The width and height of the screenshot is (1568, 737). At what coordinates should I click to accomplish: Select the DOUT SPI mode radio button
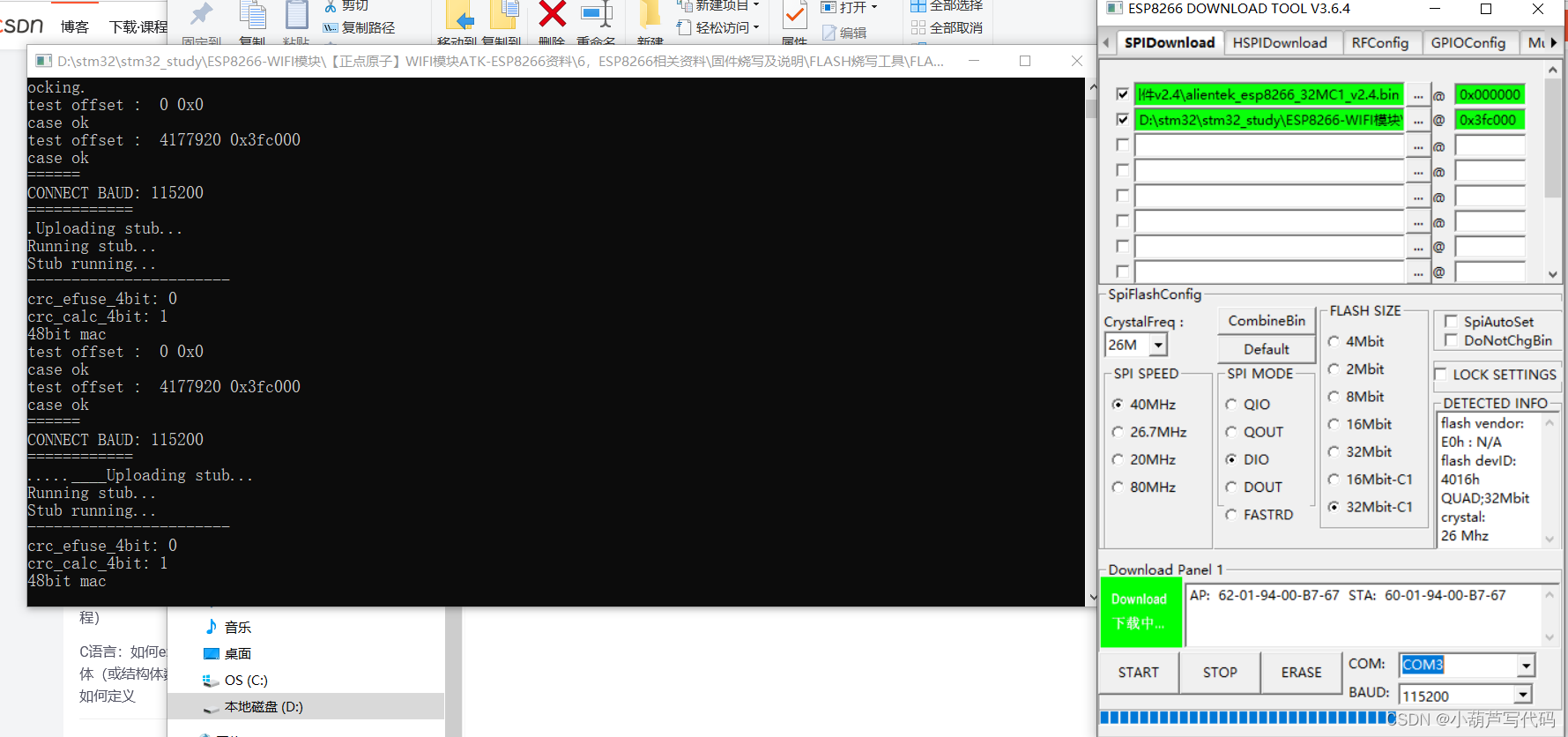[x=1231, y=488]
